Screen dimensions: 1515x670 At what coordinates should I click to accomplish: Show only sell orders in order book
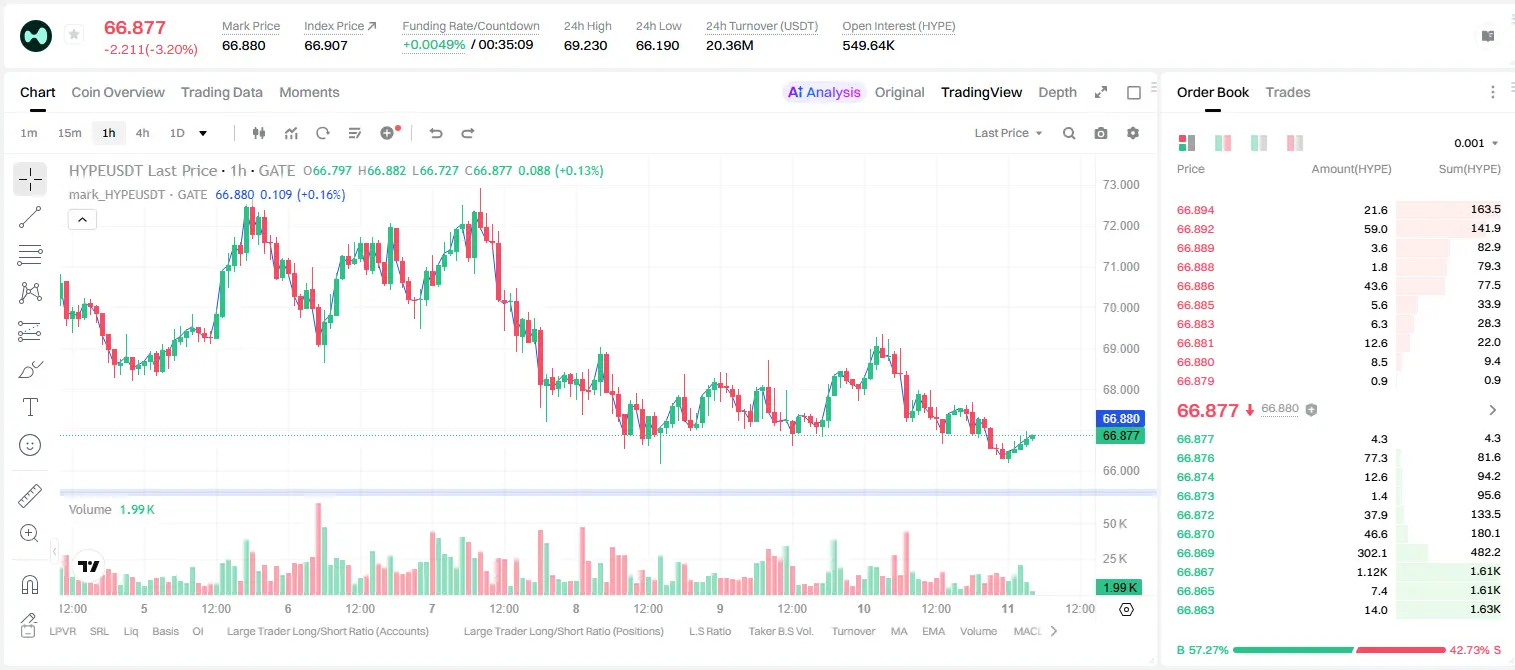tap(1295, 143)
